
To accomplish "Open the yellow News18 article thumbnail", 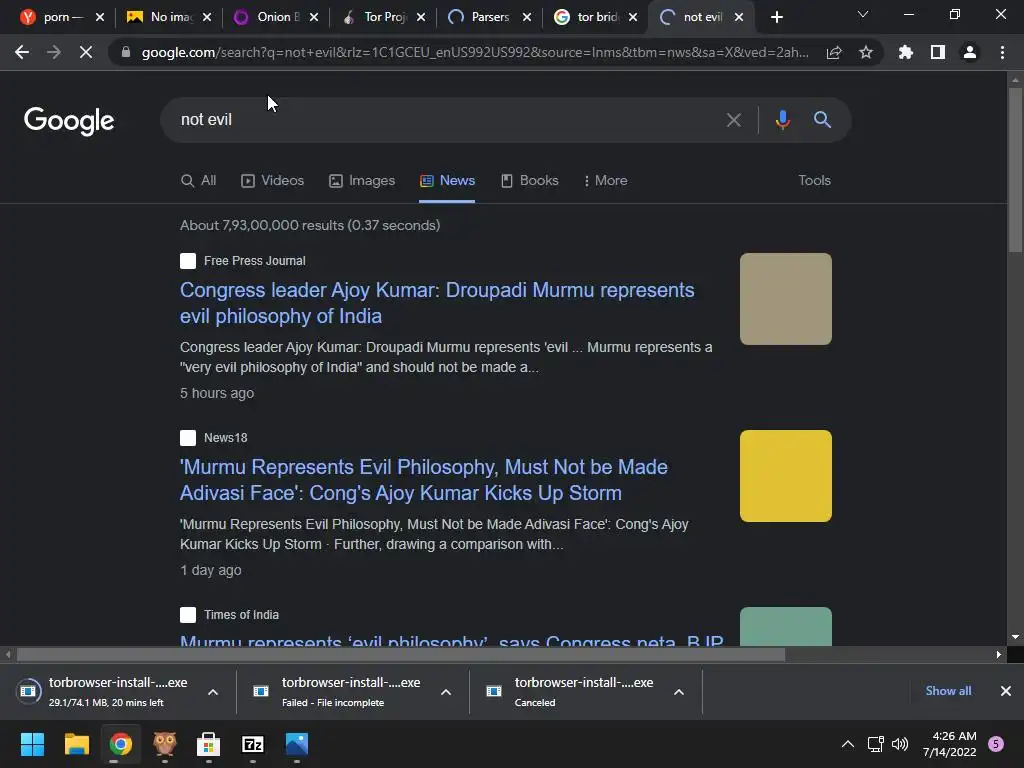I will 786,476.
